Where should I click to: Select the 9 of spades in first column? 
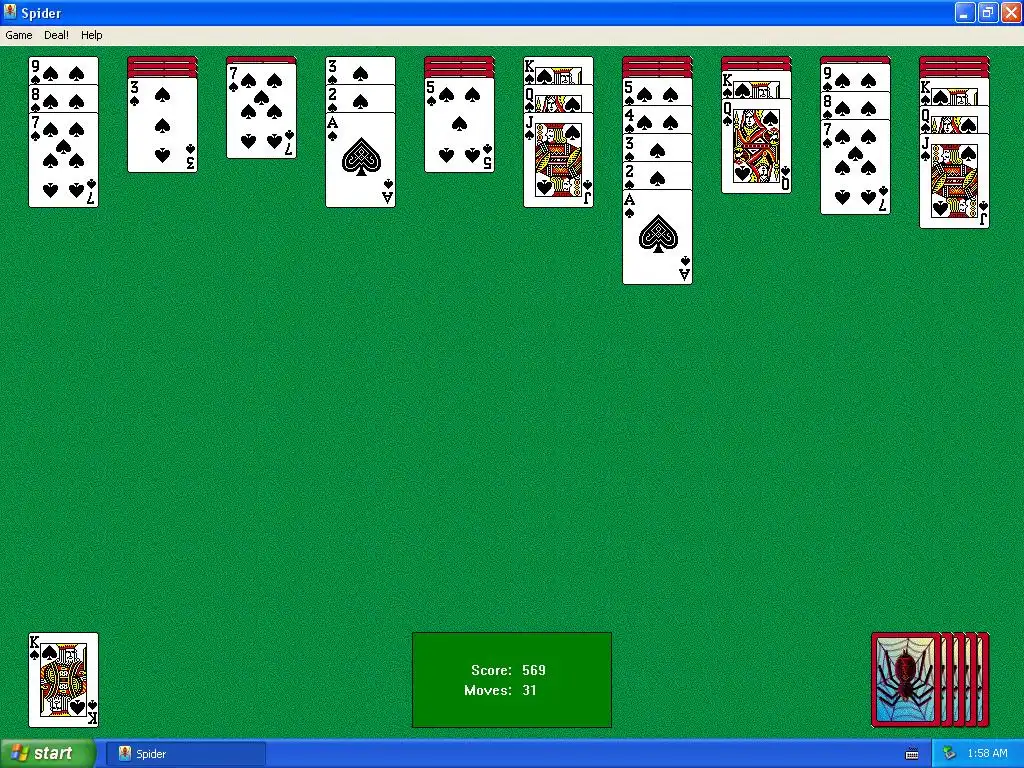pyautogui.click(x=63, y=70)
